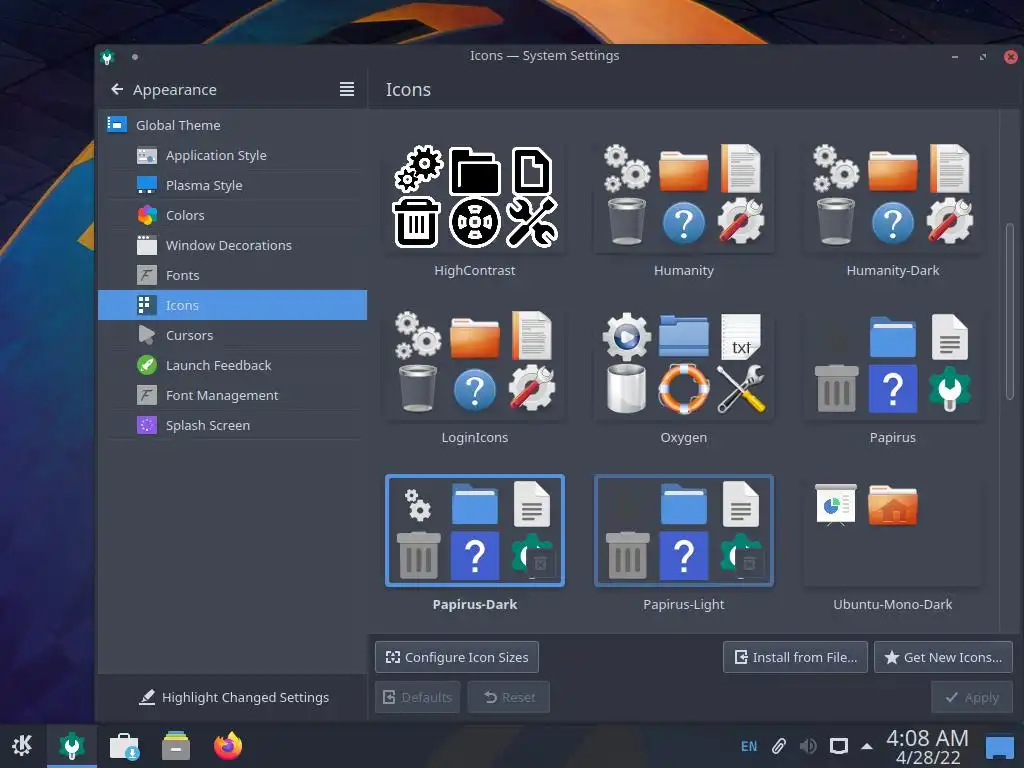Viewport: 1024px width, 768px height.
Task: Choose the Ubuntu-Mono-Dark icon theme
Action: (x=893, y=531)
